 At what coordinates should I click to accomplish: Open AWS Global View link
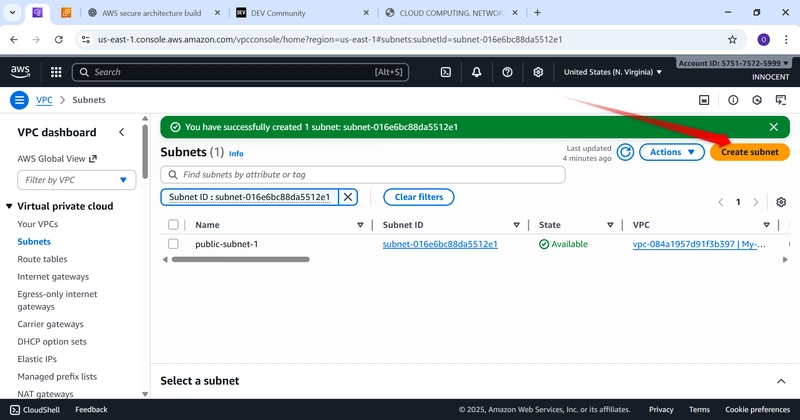57,159
